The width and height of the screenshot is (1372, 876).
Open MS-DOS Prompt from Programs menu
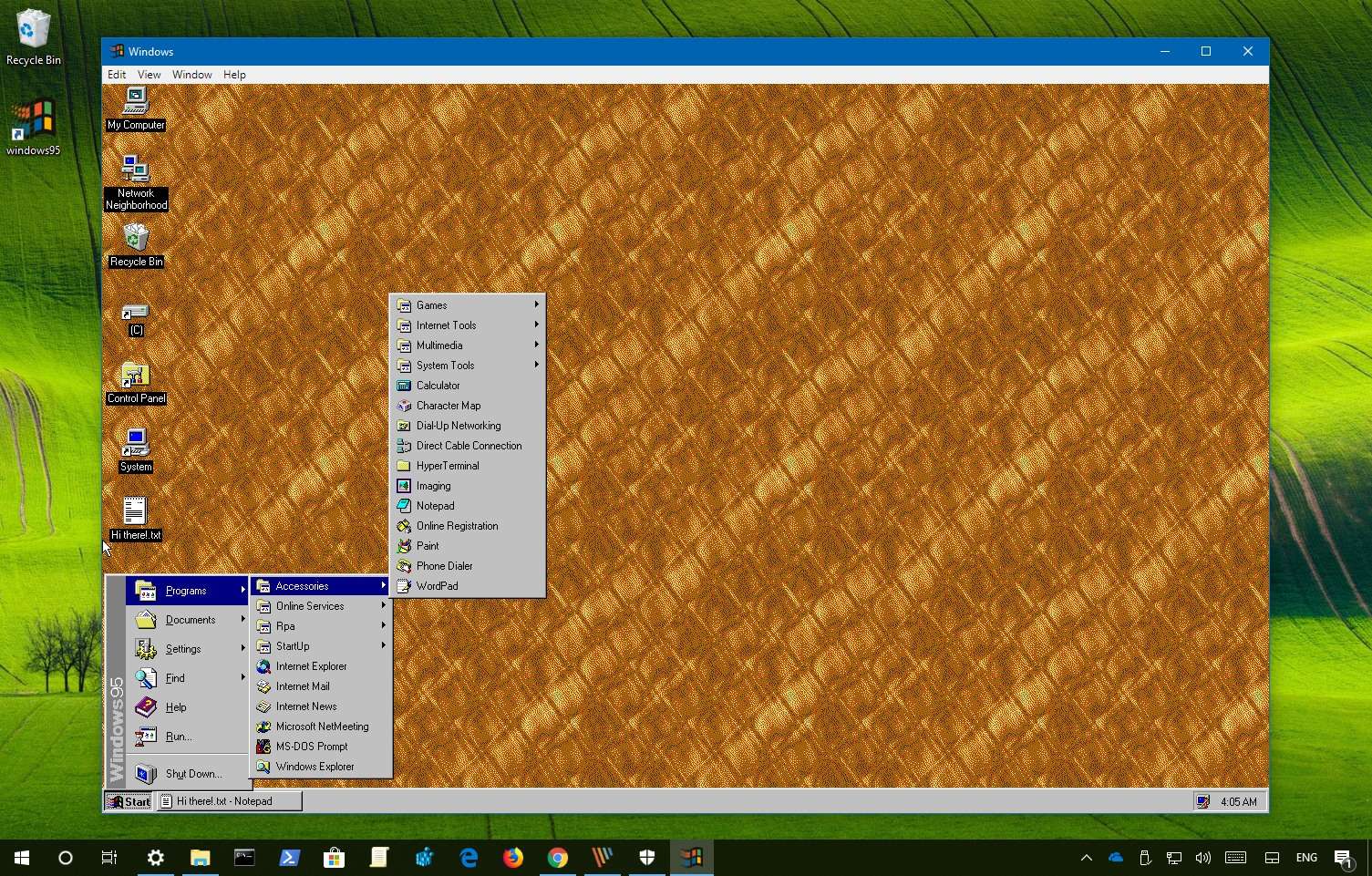pyautogui.click(x=312, y=747)
